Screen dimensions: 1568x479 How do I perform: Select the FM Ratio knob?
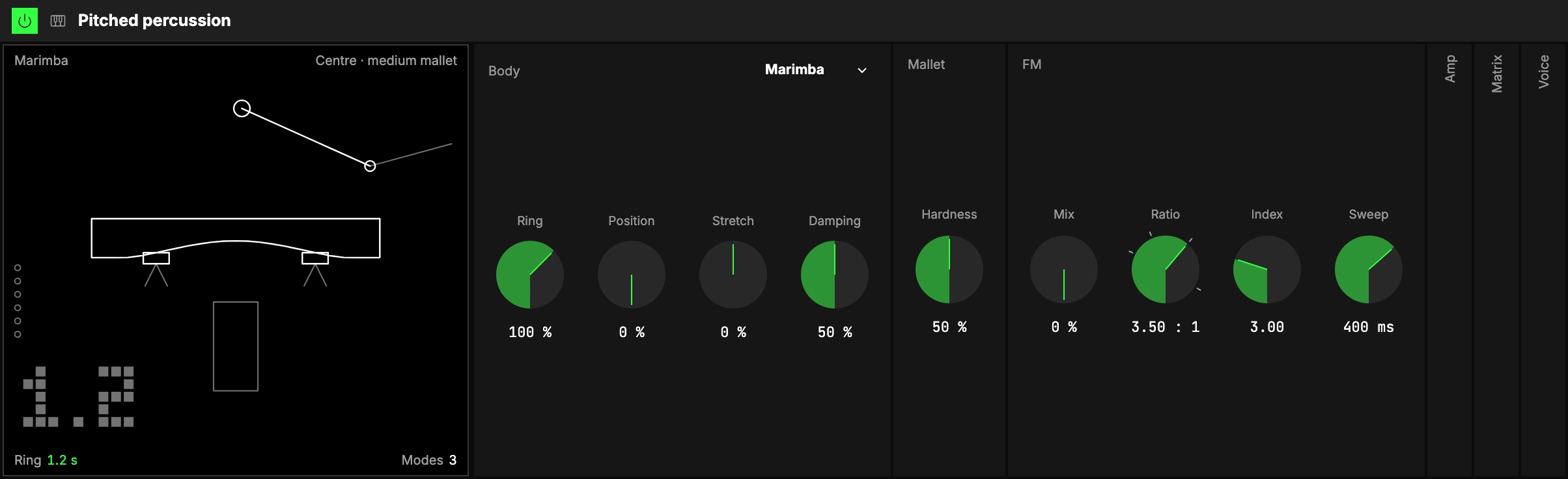coord(1166,269)
